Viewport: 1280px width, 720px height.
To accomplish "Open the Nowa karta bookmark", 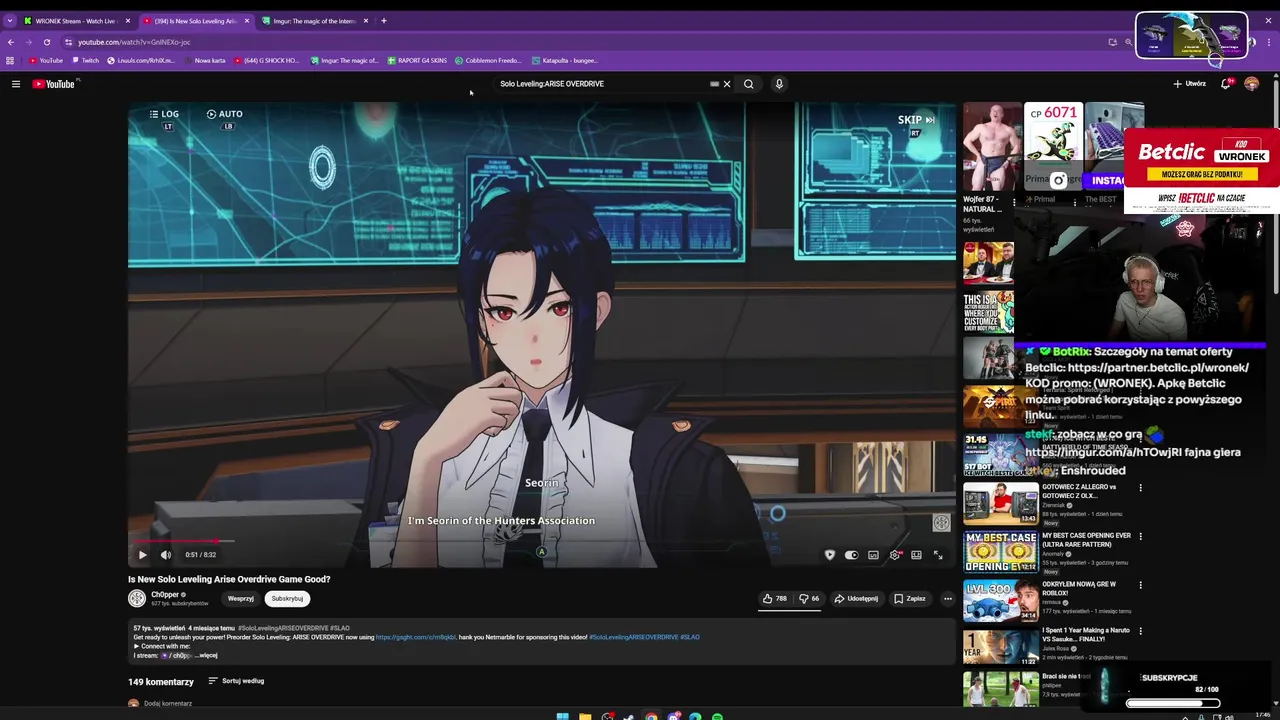I will pos(205,60).
